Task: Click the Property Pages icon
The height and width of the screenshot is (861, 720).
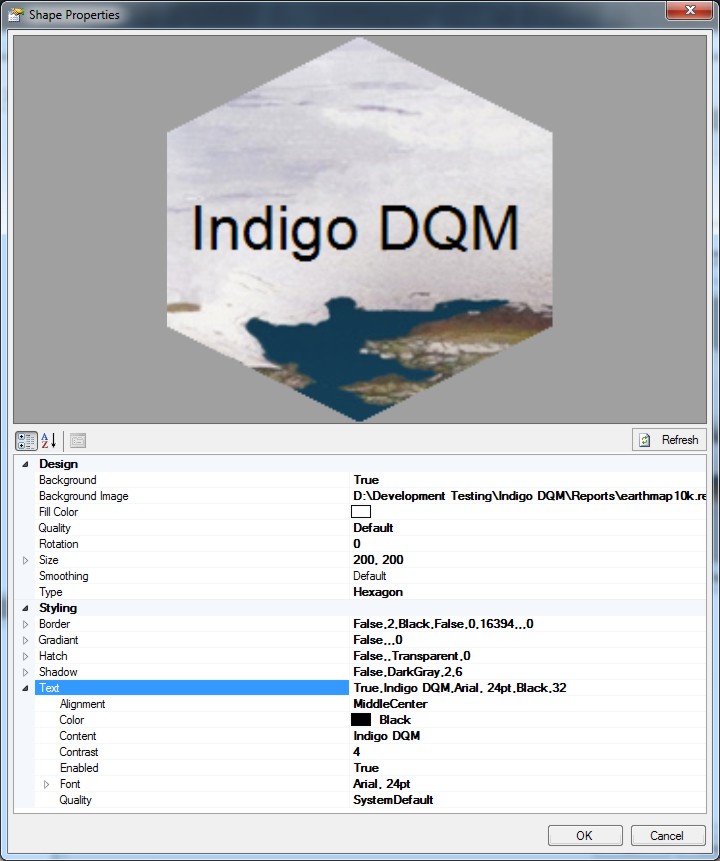Action: click(x=78, y=440)
